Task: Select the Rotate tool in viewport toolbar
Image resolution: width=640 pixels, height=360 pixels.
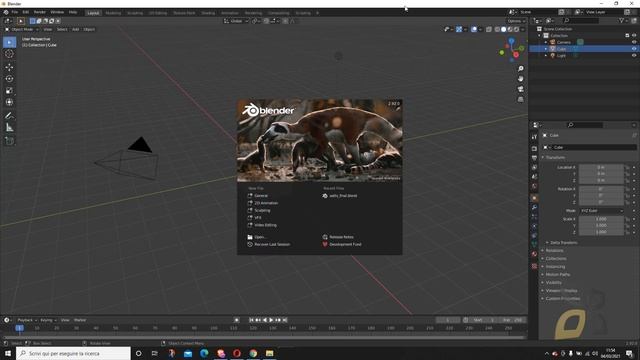Action: click(x=9, y=78)
